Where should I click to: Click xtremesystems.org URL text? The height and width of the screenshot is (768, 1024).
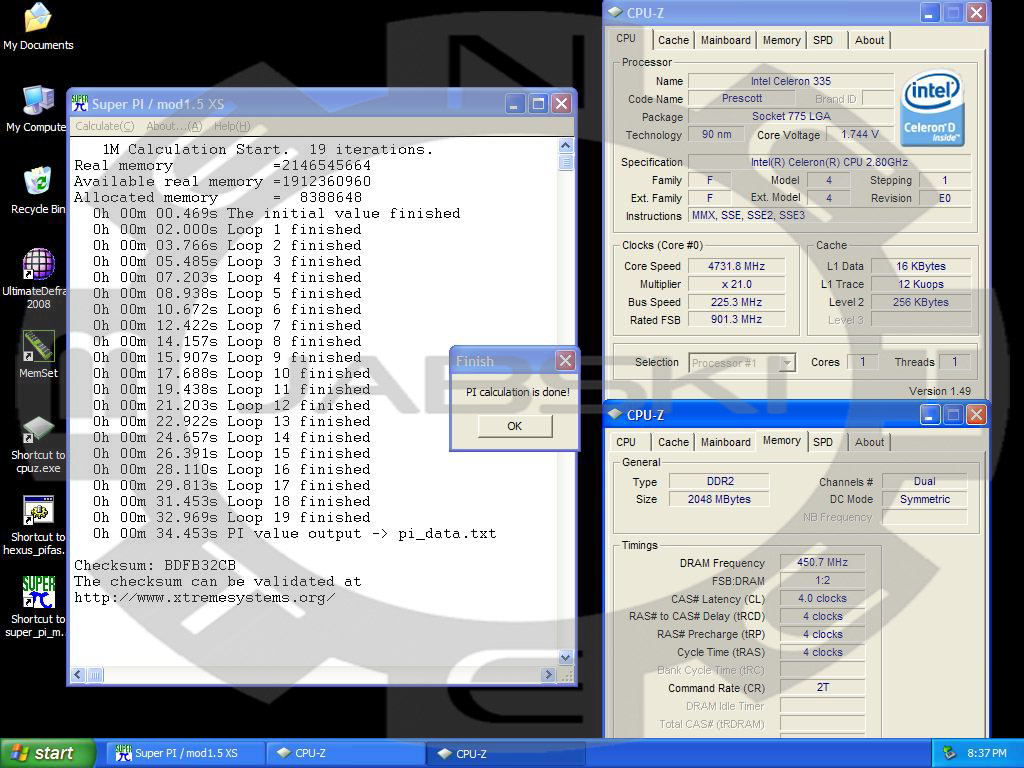[204, 598]
